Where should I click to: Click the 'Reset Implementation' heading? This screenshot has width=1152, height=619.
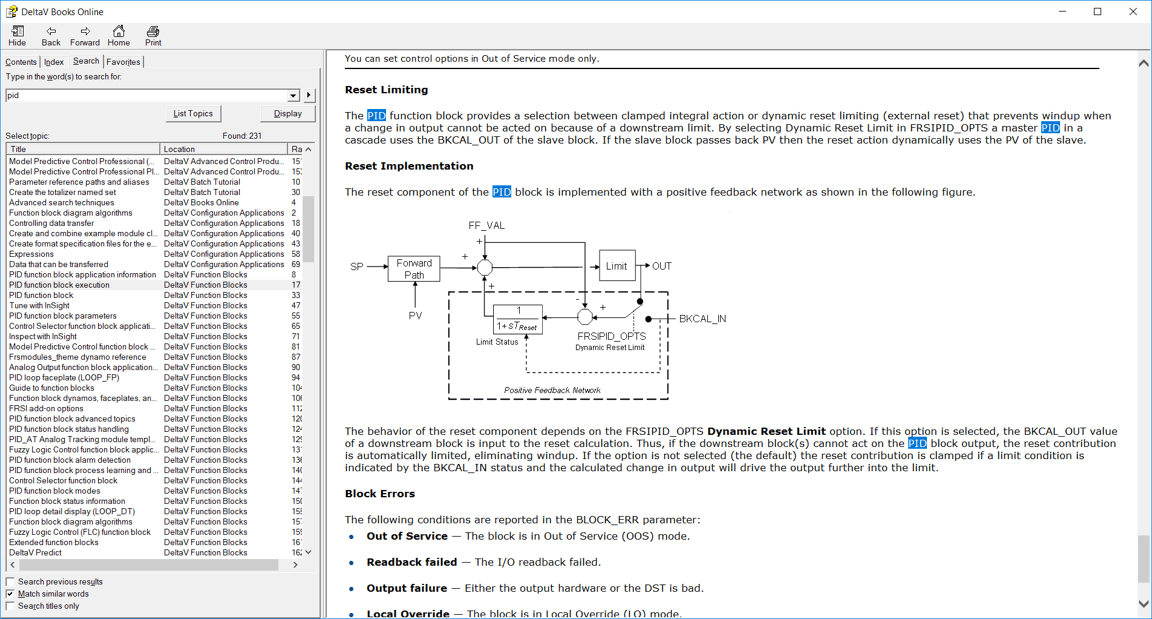409,166
